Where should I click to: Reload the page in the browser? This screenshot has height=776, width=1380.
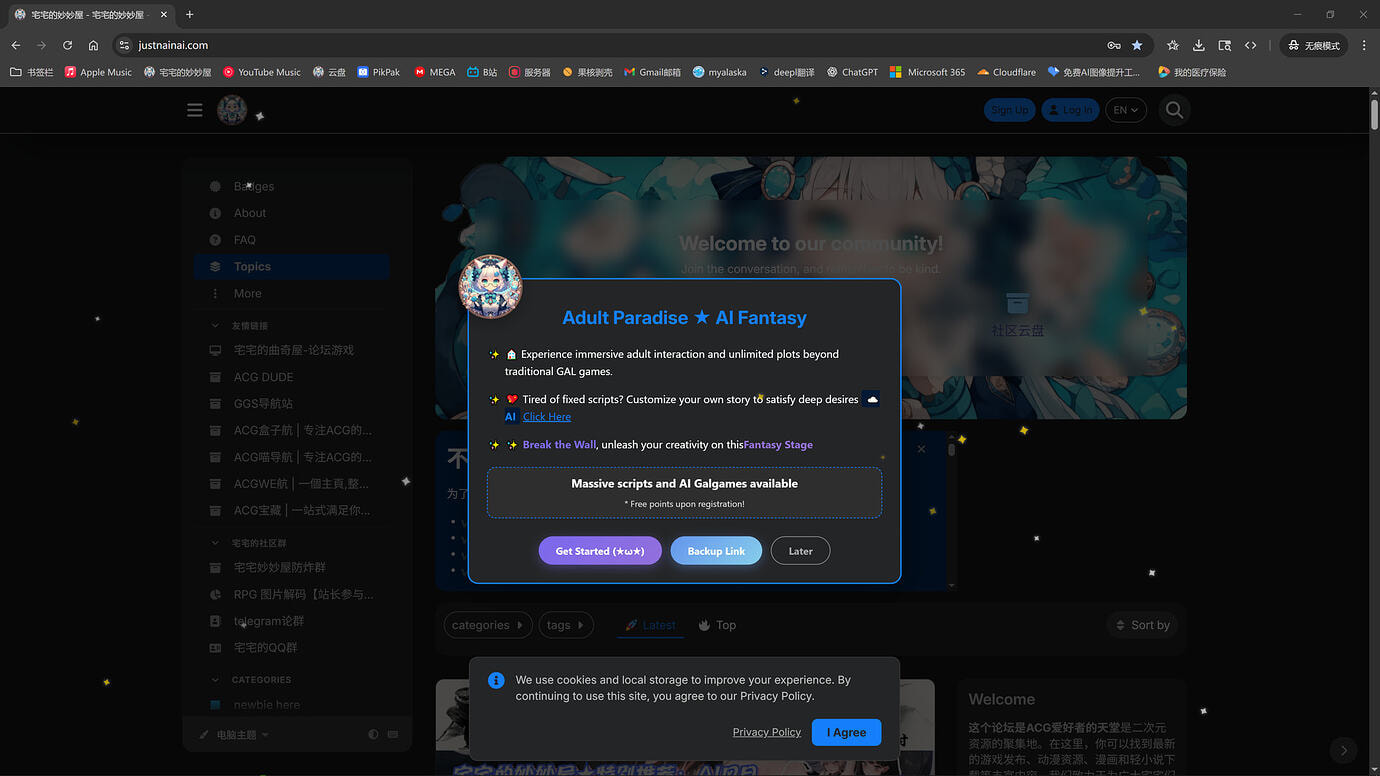pos(67,45)
